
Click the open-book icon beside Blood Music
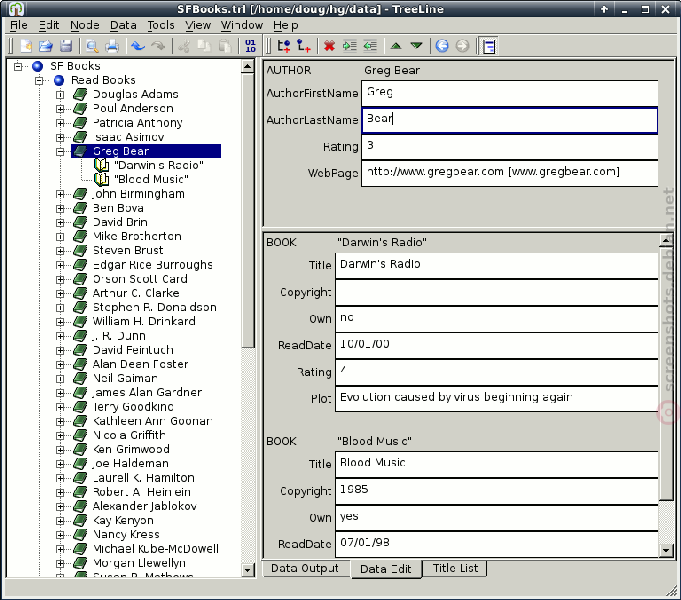(102, 179)
